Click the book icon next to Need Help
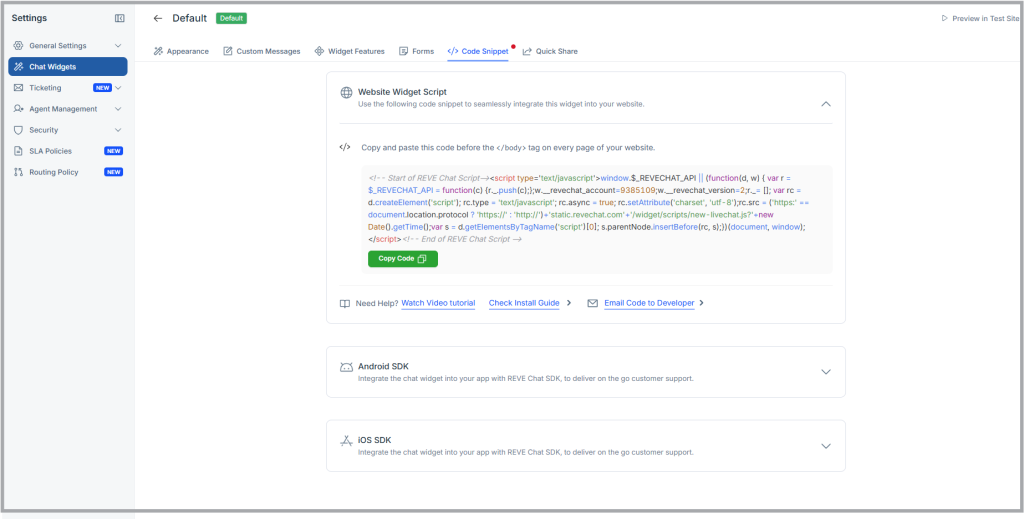 (x=345, y=304)
